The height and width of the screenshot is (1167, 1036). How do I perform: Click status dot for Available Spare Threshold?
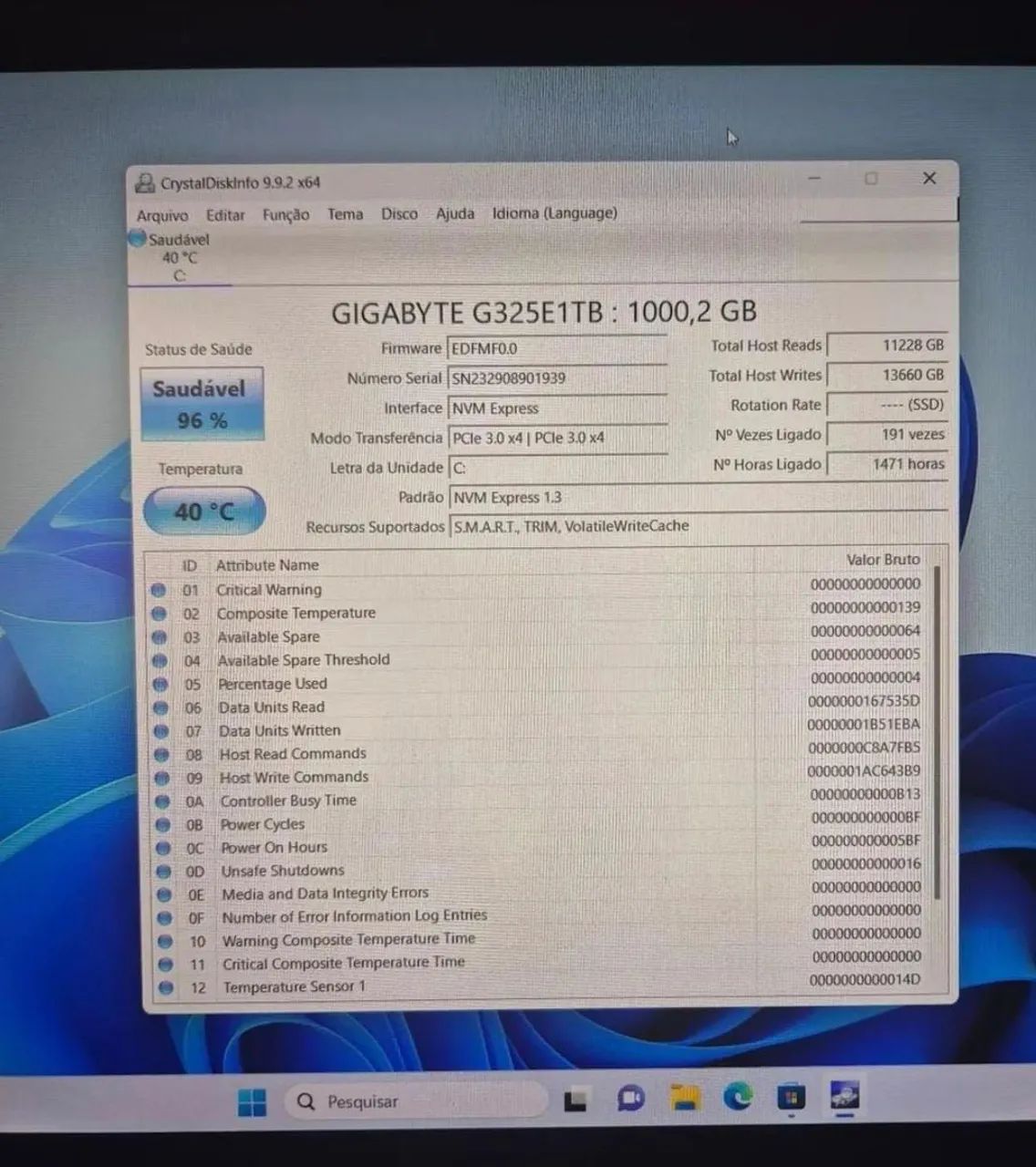coord(160,660)
